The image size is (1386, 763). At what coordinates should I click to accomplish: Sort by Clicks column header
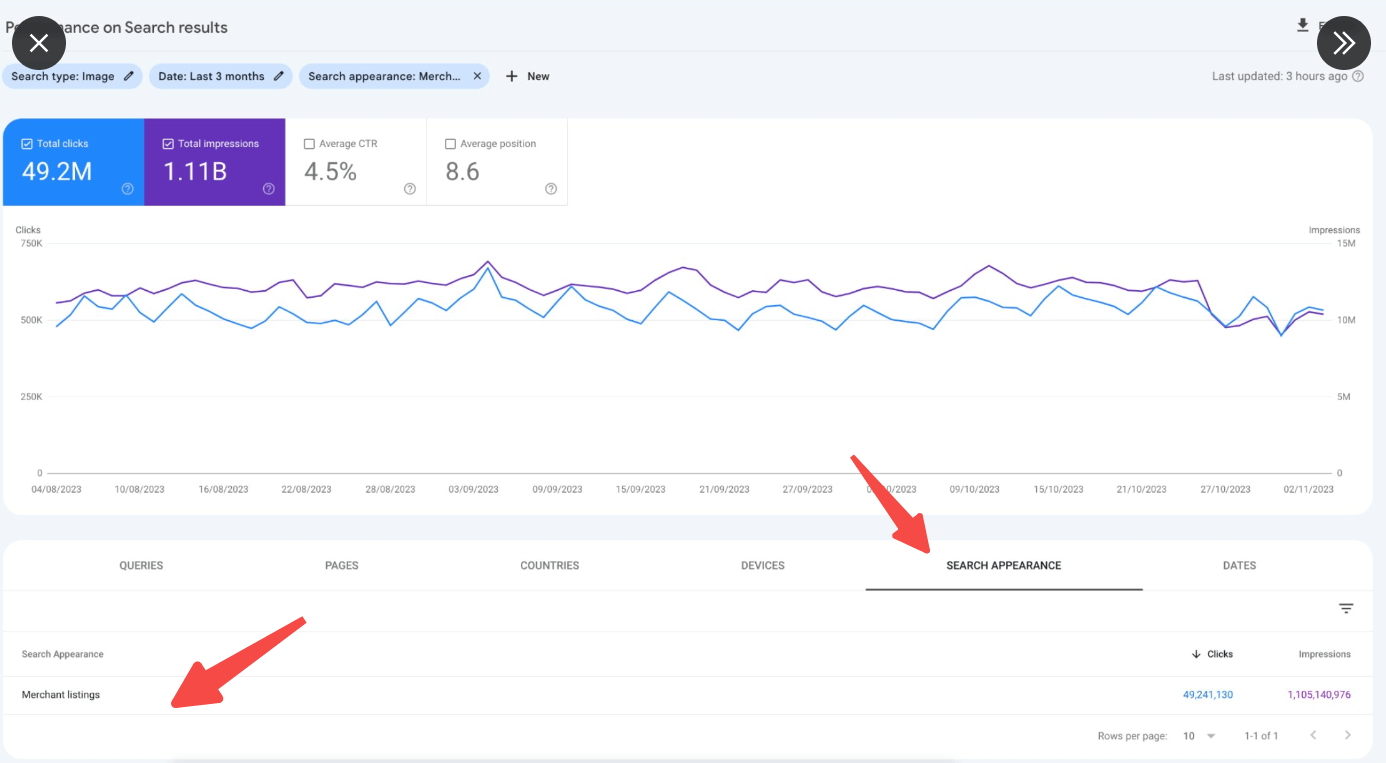pos(1212,654)
